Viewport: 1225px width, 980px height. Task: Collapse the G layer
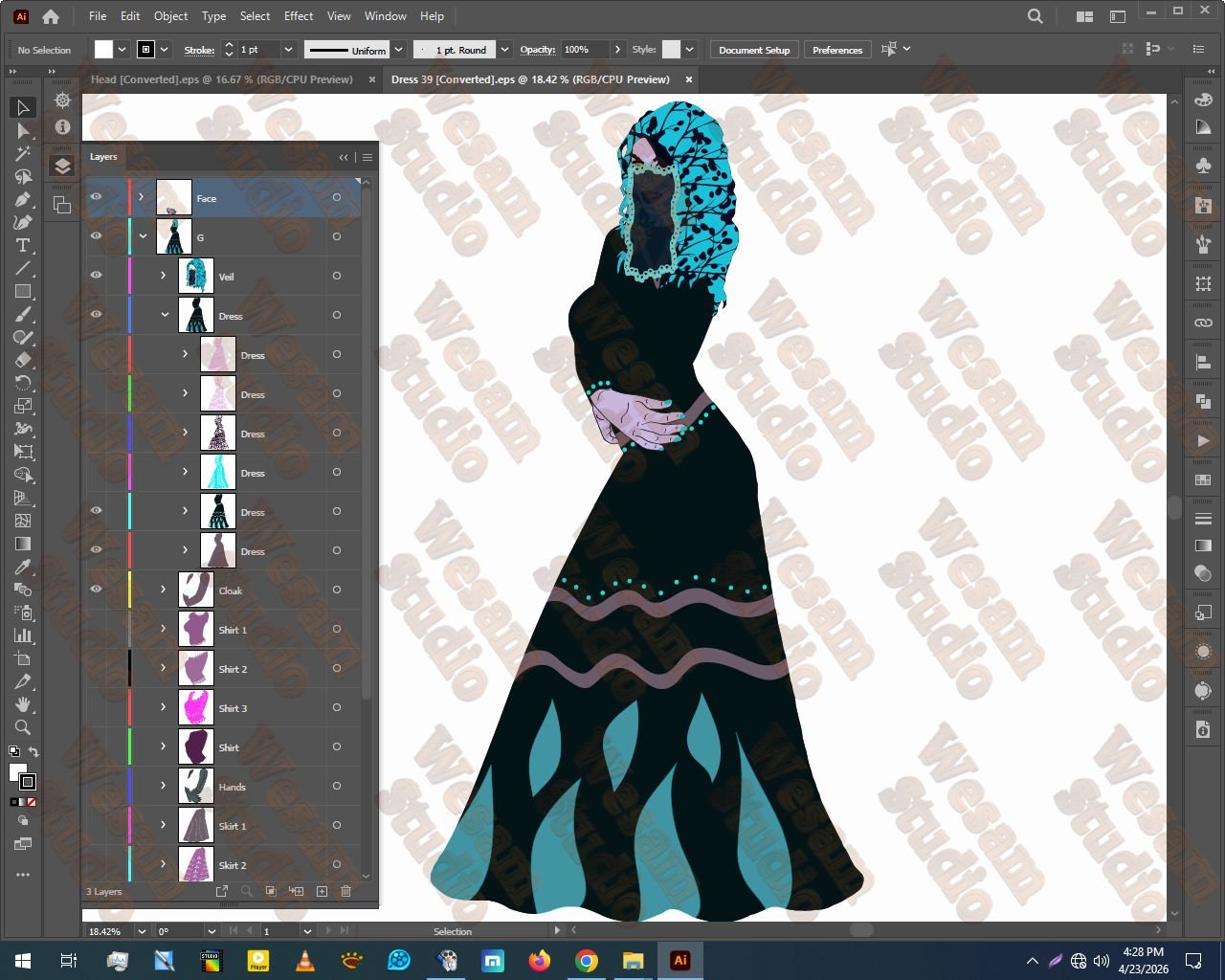143,236
